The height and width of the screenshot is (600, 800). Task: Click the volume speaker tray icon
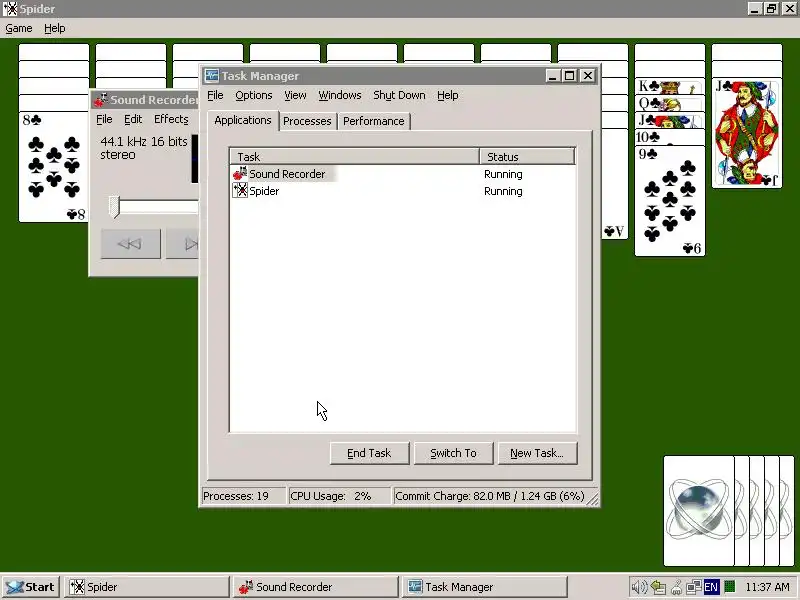(x=638, y=587)
